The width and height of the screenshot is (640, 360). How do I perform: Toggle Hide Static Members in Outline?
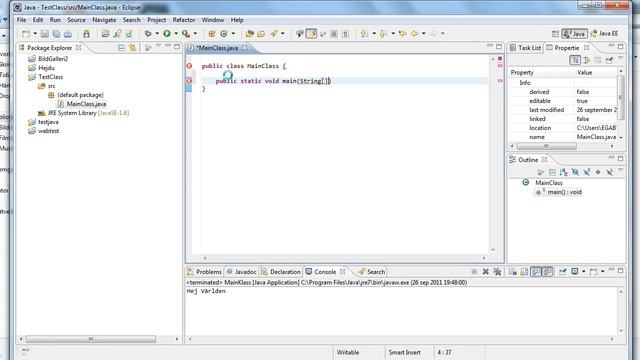point(587,172)
